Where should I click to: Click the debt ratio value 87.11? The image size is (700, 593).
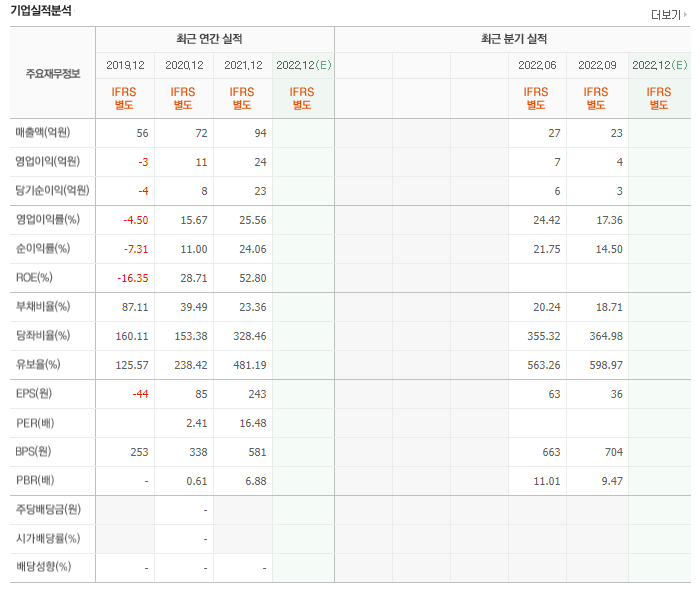[135, 307]
